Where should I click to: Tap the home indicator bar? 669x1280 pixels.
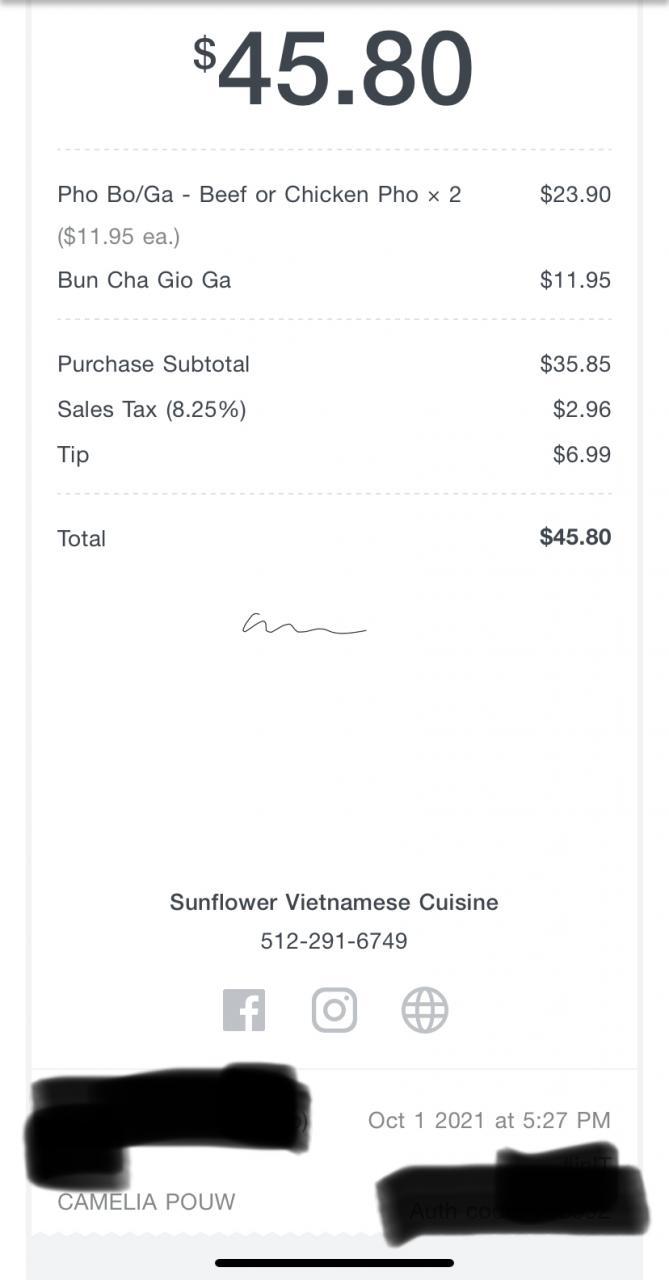tap(334, 1263)
